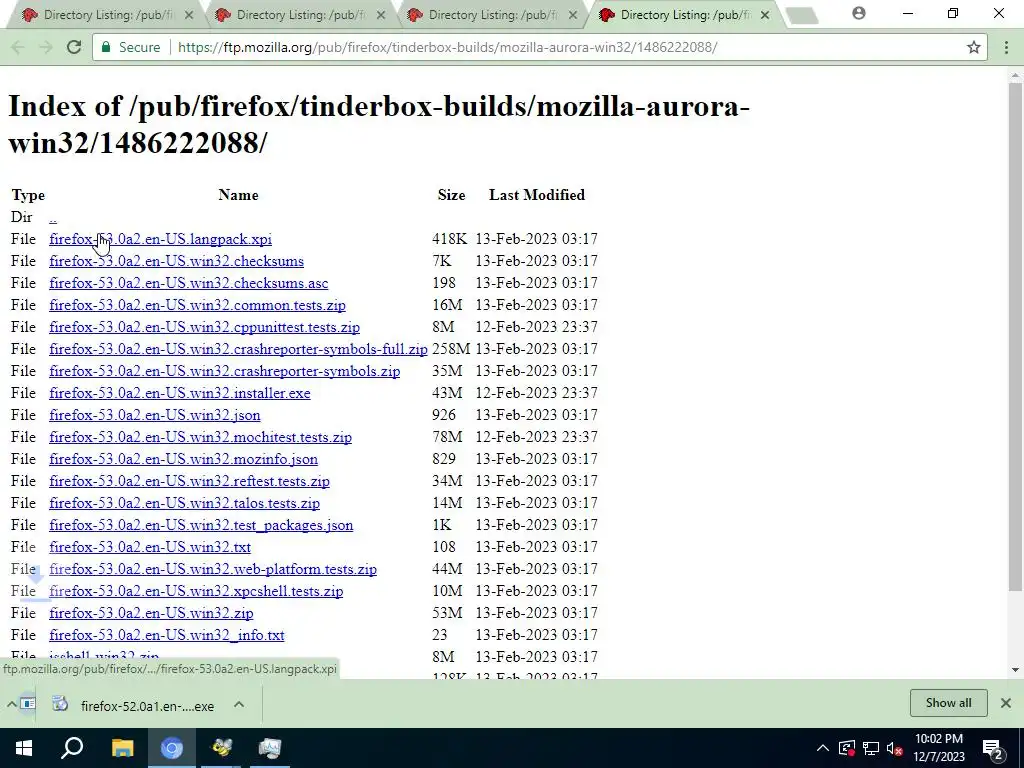Download win32.mochitest.tests.zip
Screen dimensions: 1024x768
(200, 438)
